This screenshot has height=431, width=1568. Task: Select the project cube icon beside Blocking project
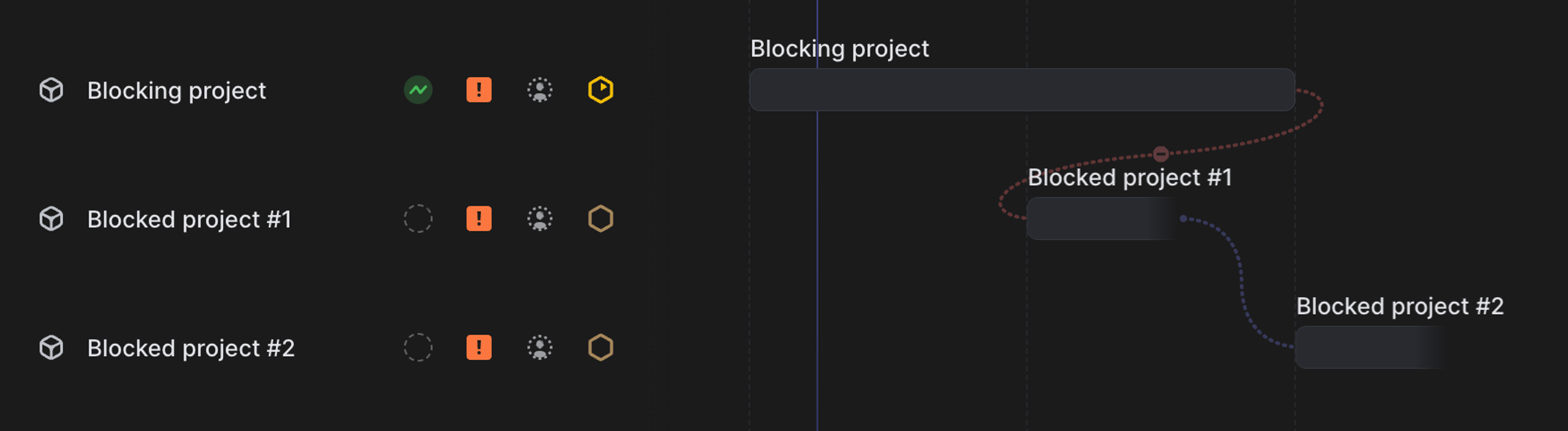(x=51, y=89)
